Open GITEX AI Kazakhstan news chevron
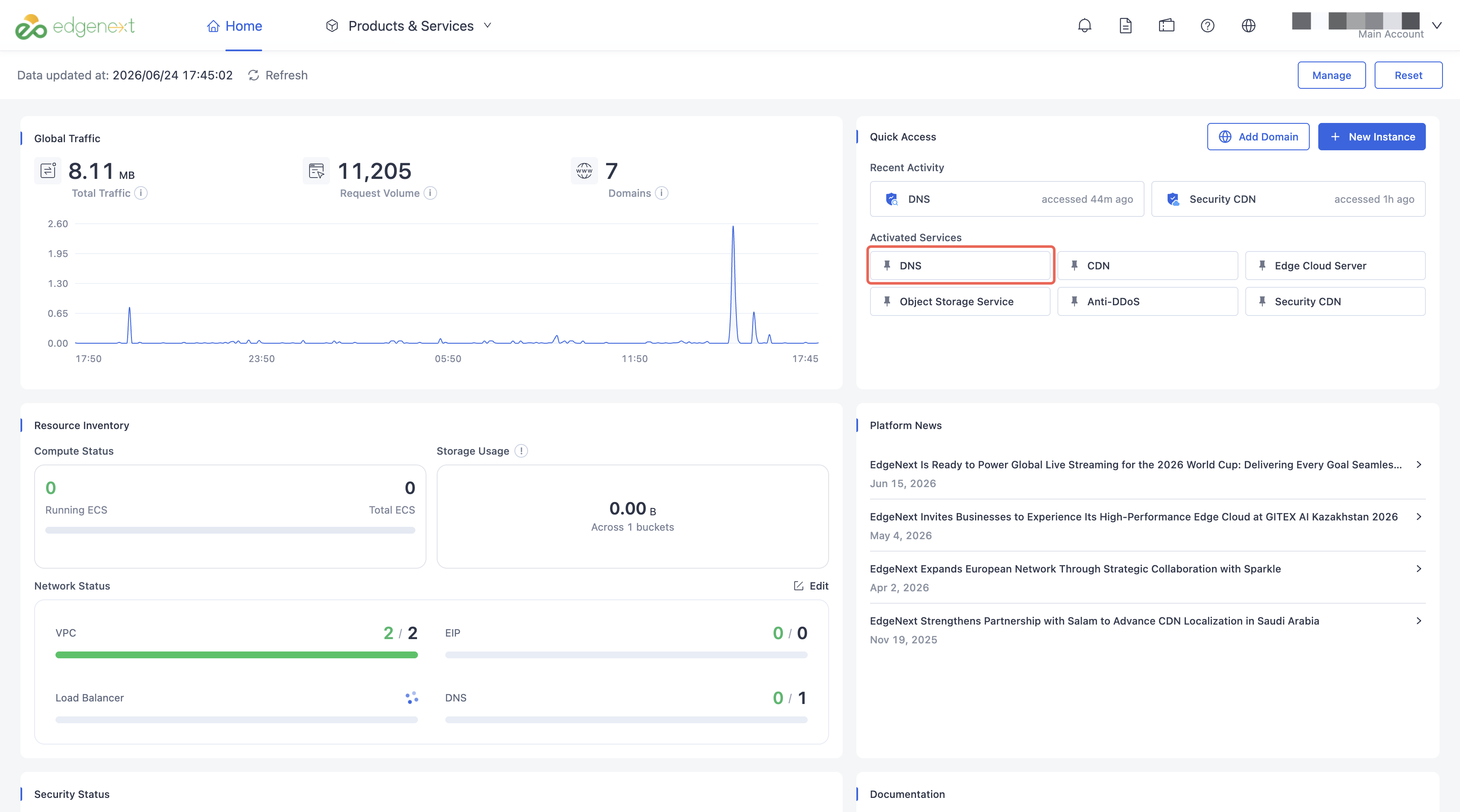Image resolution: width=1460 pixels, height=812 pixels. (x=1419, y=517)
